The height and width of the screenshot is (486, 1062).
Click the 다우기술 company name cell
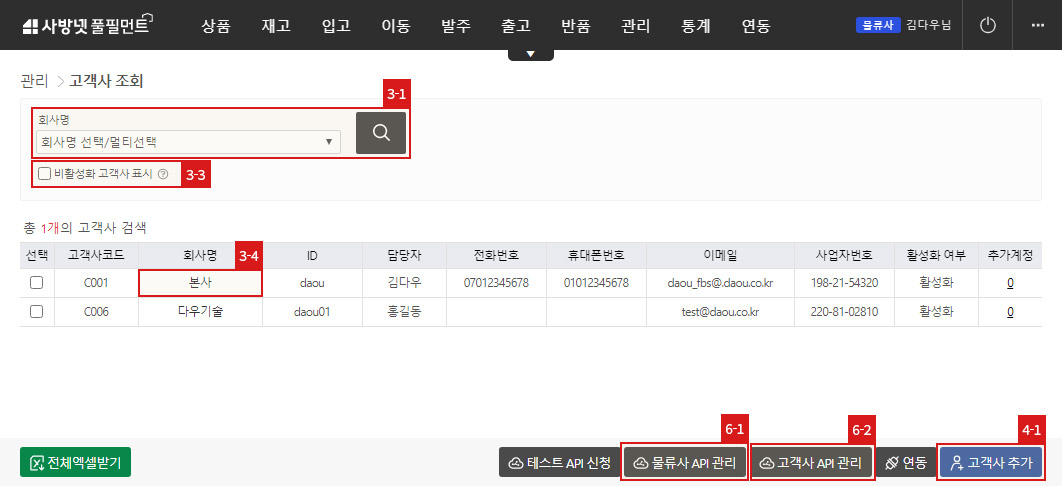200,311
